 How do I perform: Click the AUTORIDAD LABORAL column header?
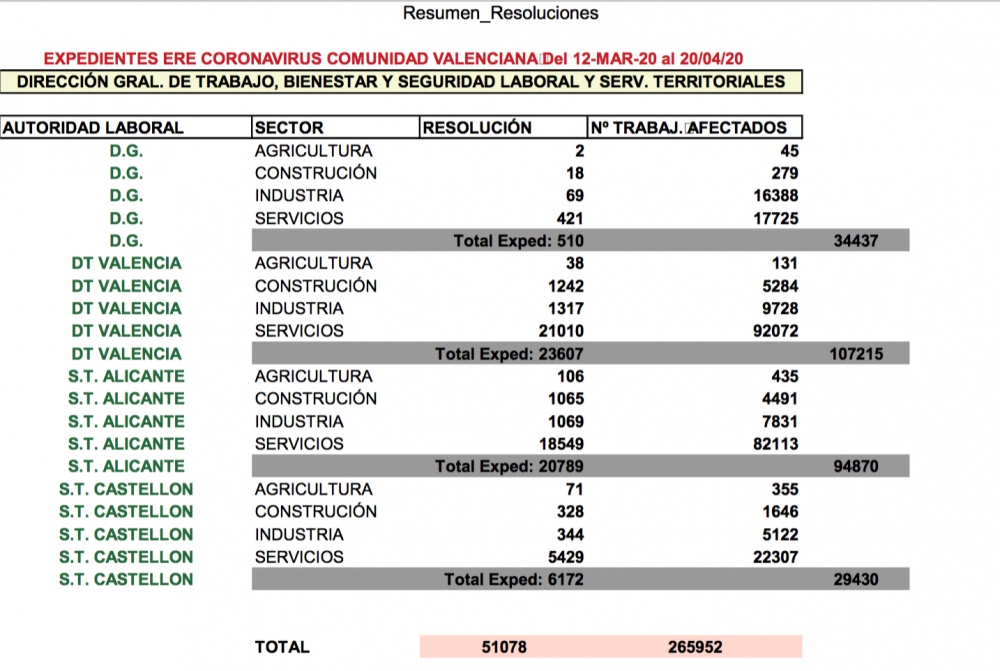click(x=94, y=127)
